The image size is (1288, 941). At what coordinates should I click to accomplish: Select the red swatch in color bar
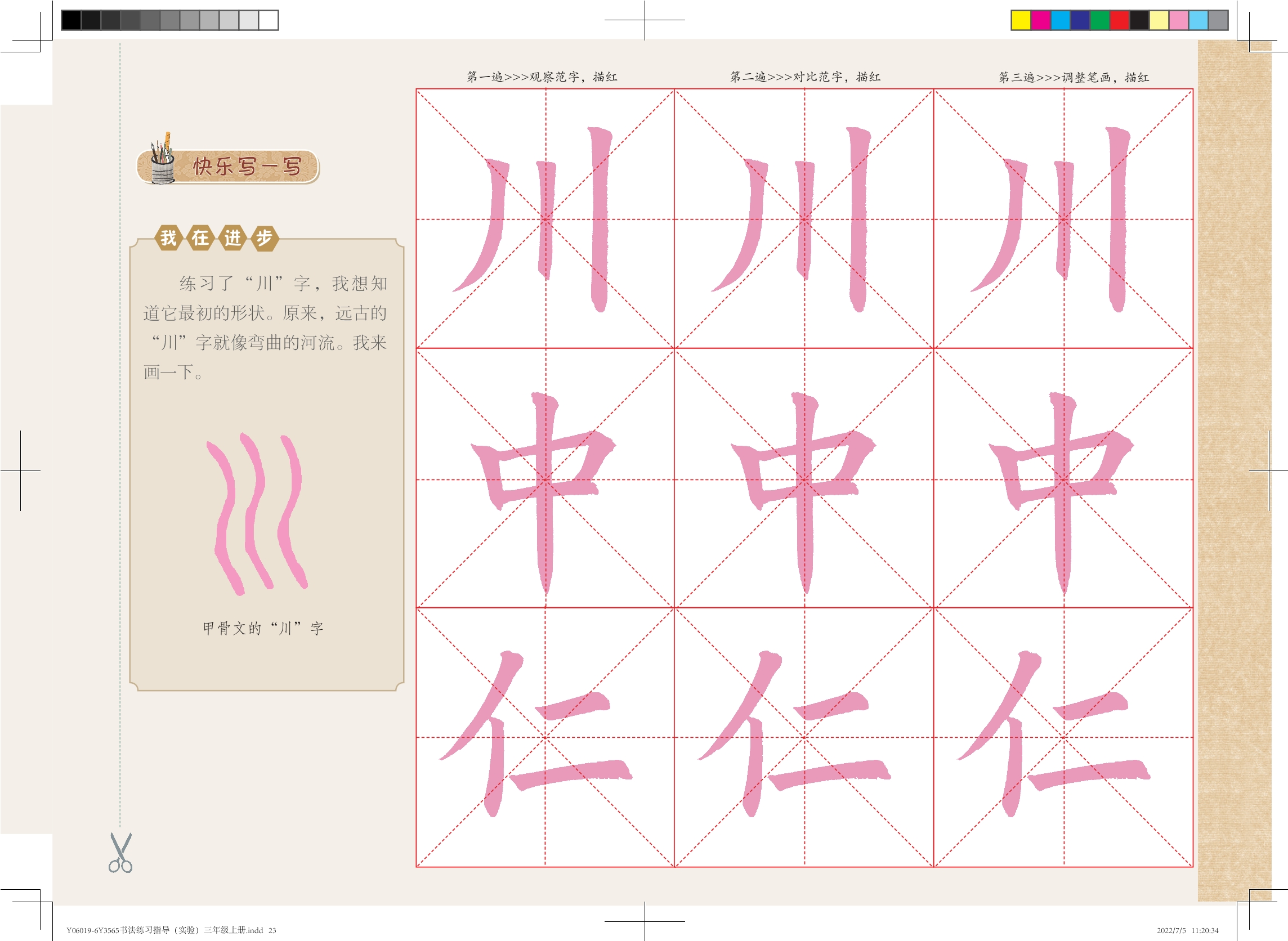pos(1119,20)
